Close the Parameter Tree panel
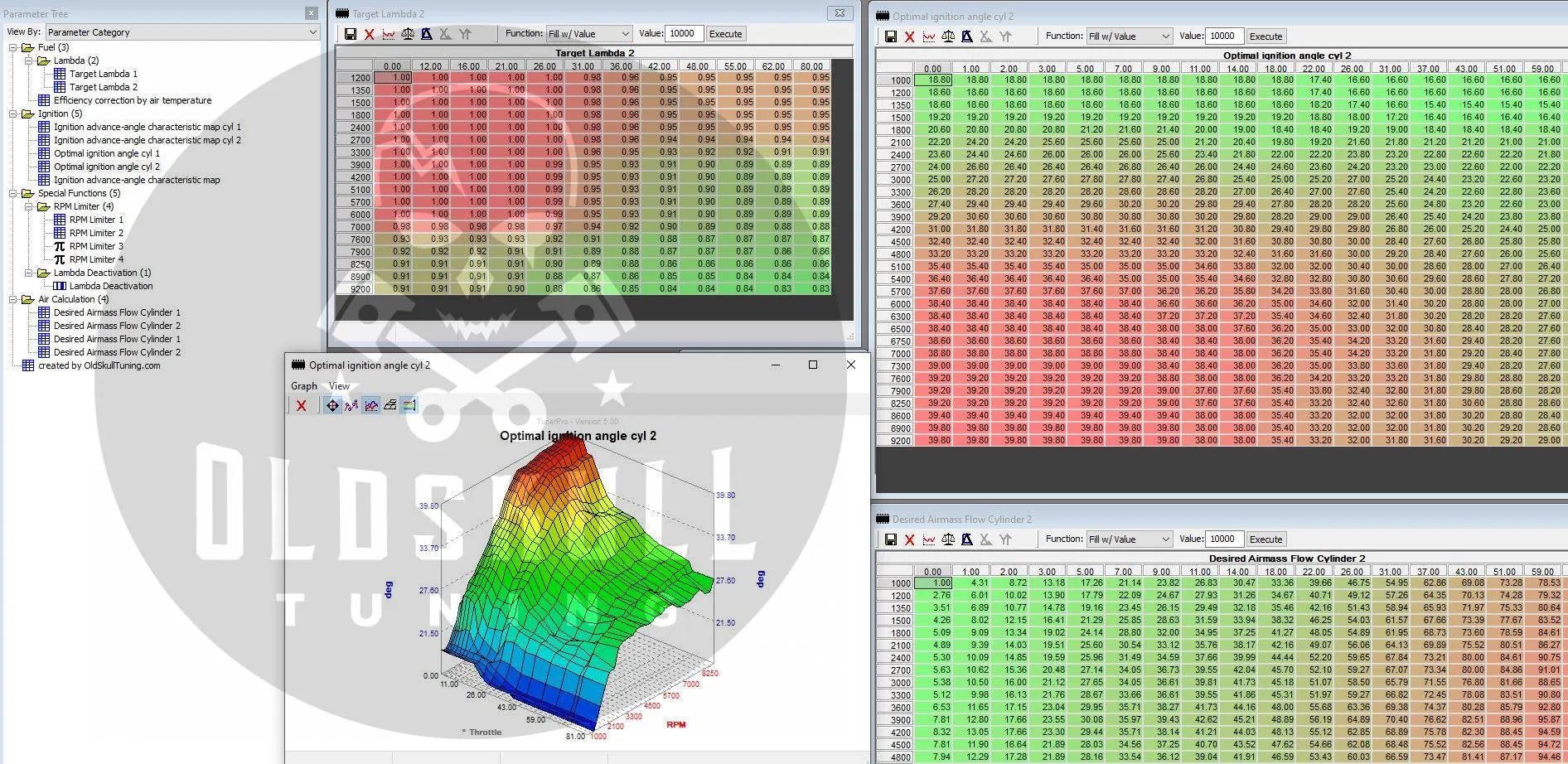Viewport: 1568px width, 764px height. 311,13
